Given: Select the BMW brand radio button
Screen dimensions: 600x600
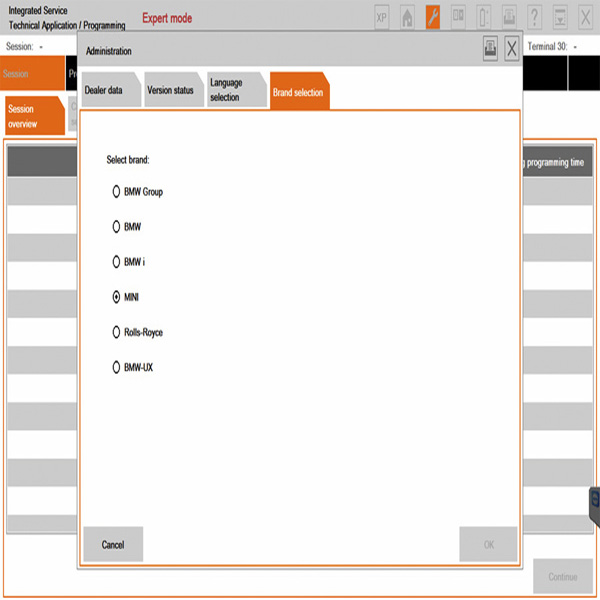Looking at the screenshot, I should coord(117,227).
